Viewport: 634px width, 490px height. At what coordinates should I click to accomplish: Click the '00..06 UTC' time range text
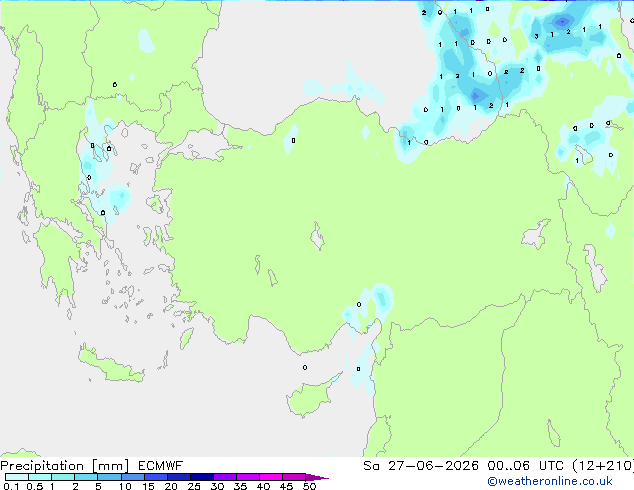[526, 466]
